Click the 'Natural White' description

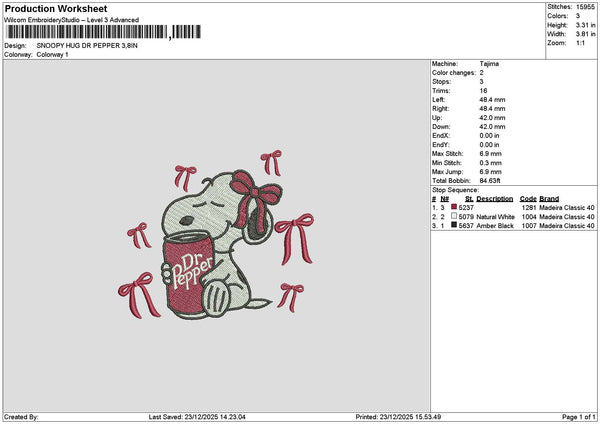tap(495, 217)
